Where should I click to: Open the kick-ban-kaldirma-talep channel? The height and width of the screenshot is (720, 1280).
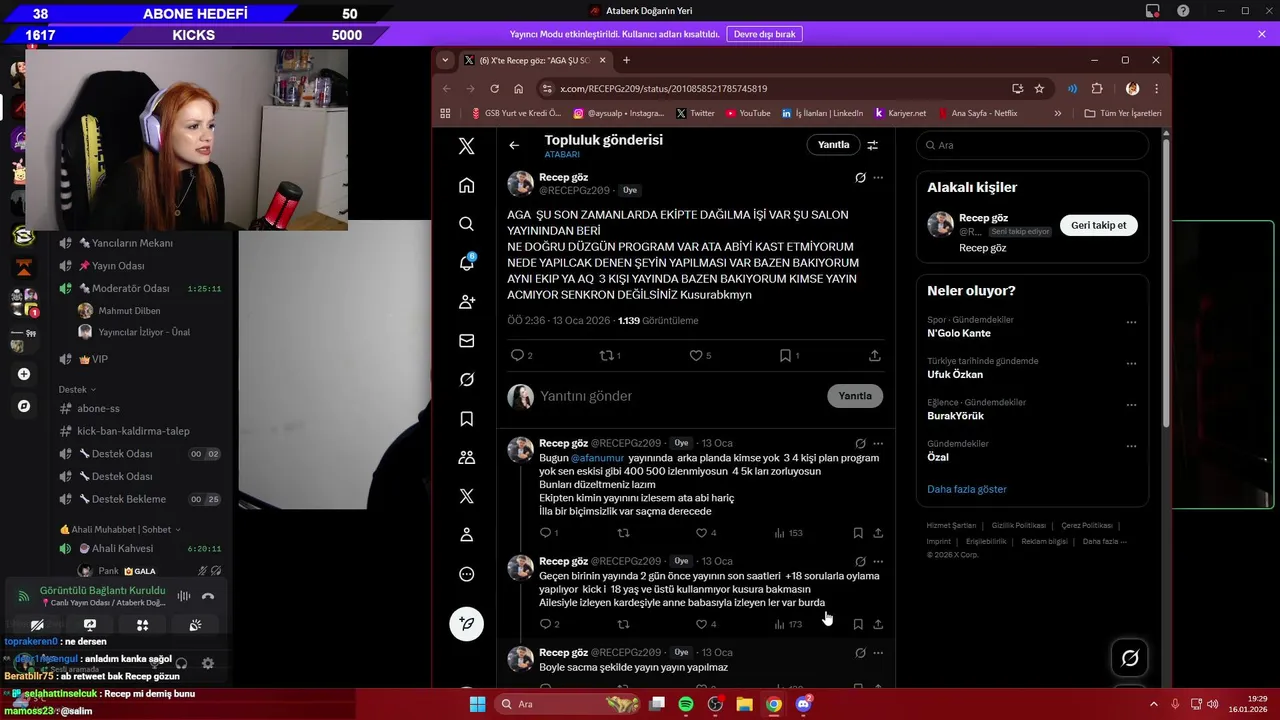click(132, 431)
